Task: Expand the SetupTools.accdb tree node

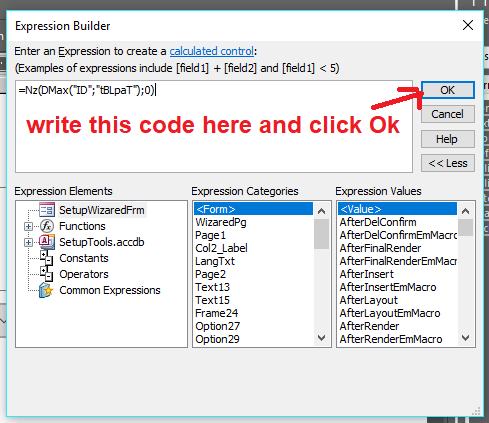Action: tap(28, 242)
